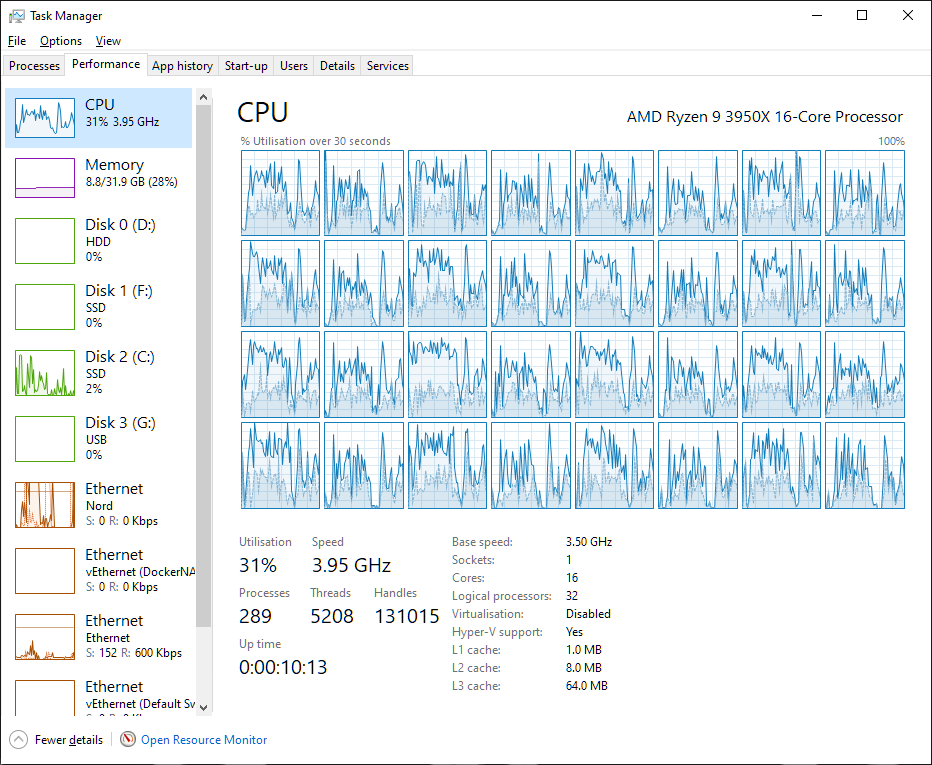Go to the Services tab
932x765 pixels.
coord(387,66)
